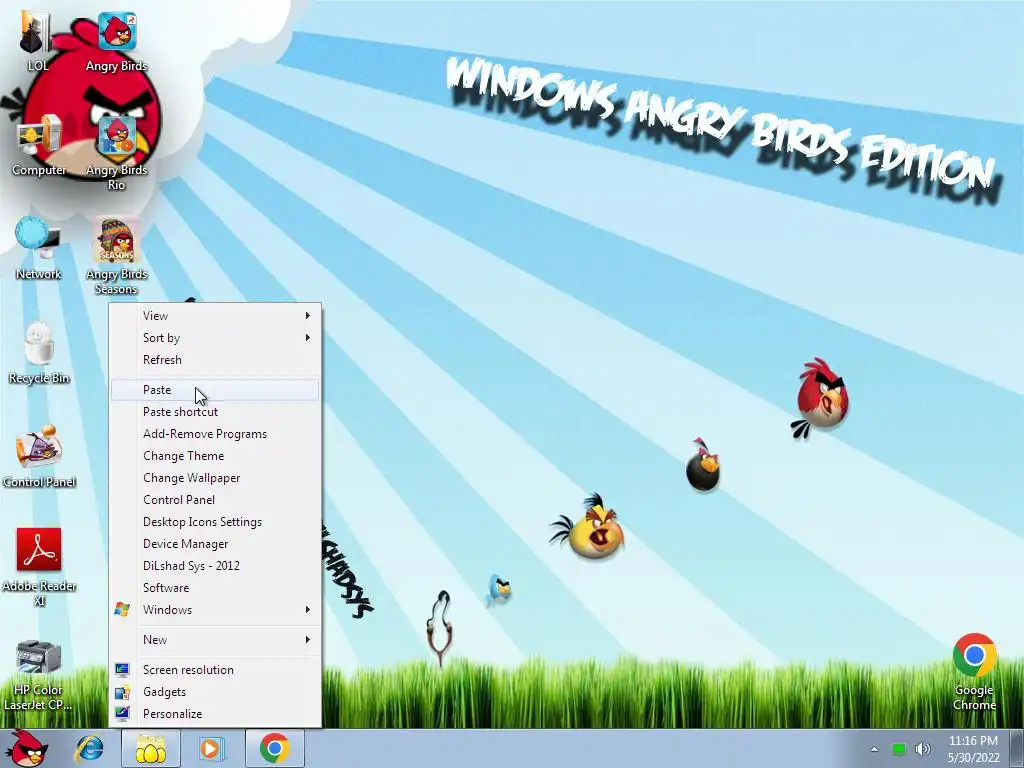This screenshot has width=1024, height=768.
Task: Open Google Chrome desktop shortcut
Action: coord(974,672)
